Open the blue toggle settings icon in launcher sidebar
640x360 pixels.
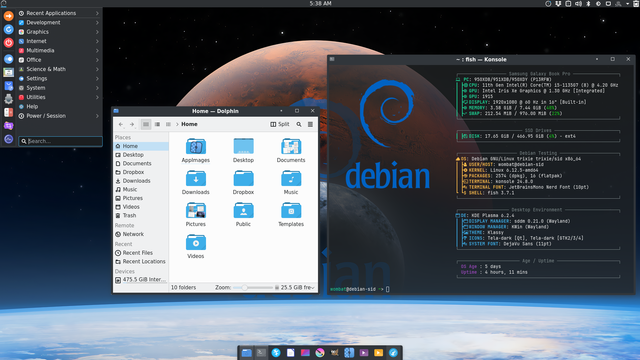(9, 59)
